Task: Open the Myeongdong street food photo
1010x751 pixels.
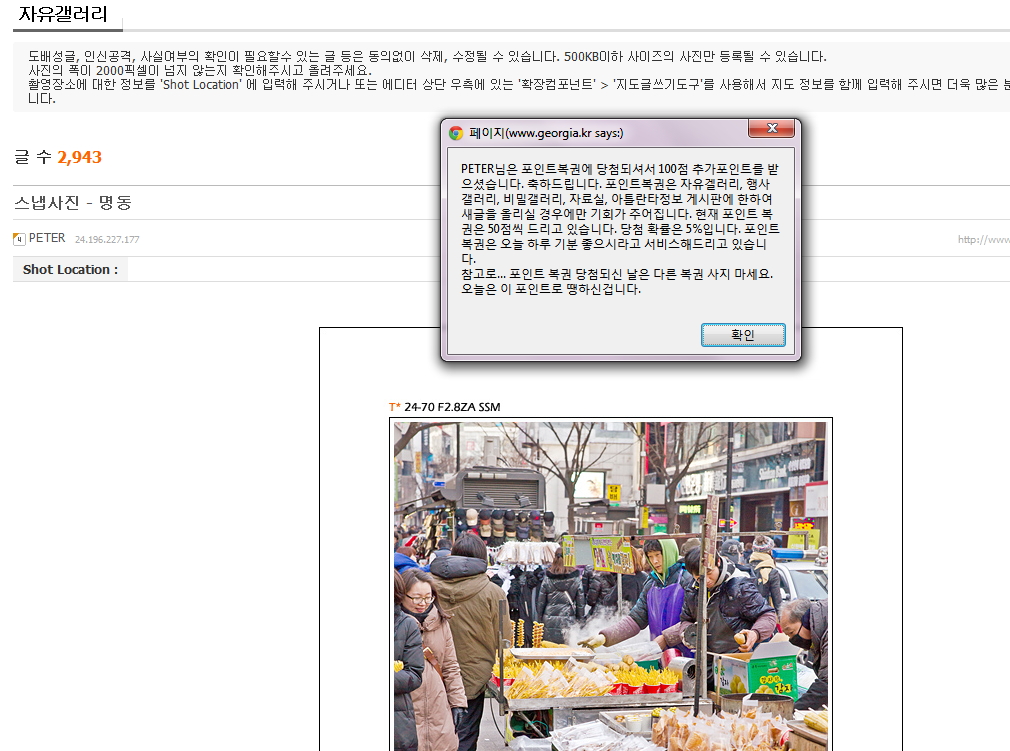Action: (610, 585)
